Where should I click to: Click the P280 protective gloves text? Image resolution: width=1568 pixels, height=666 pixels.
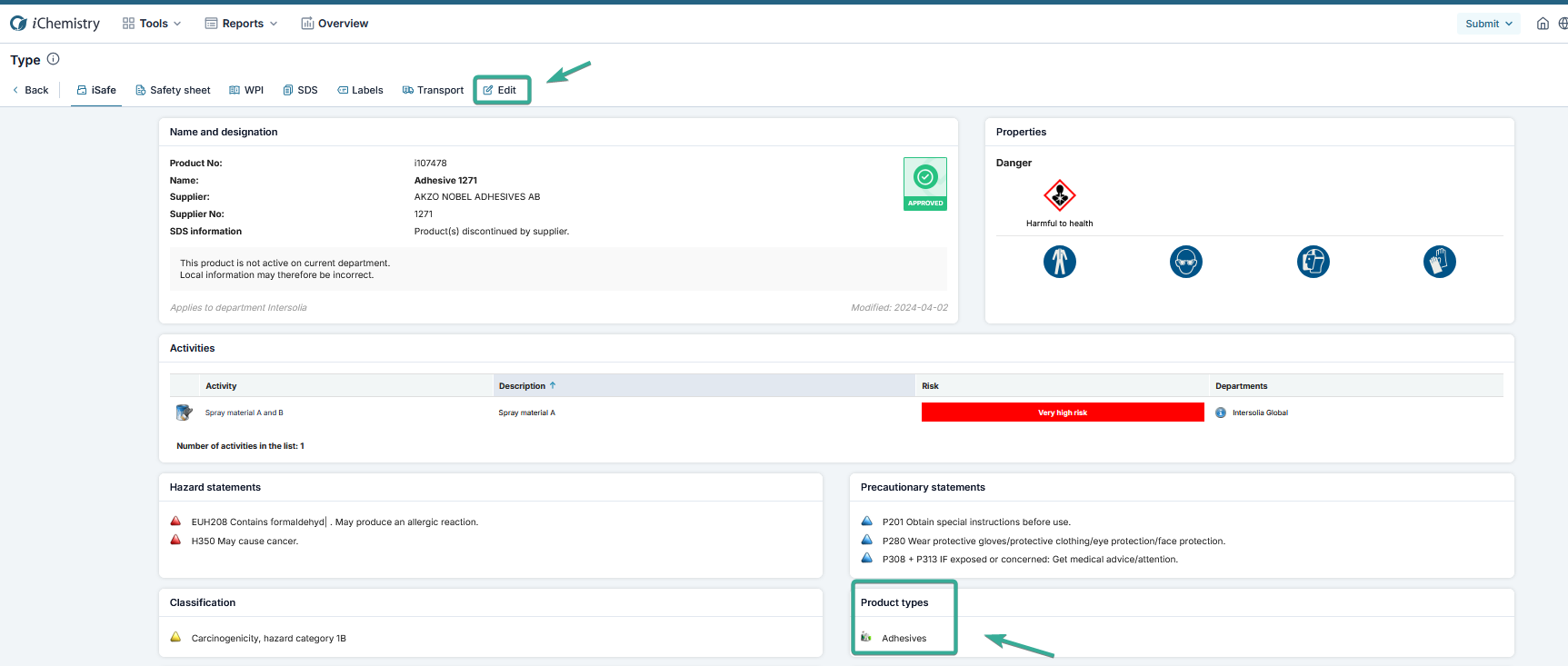click(1054, 542)
